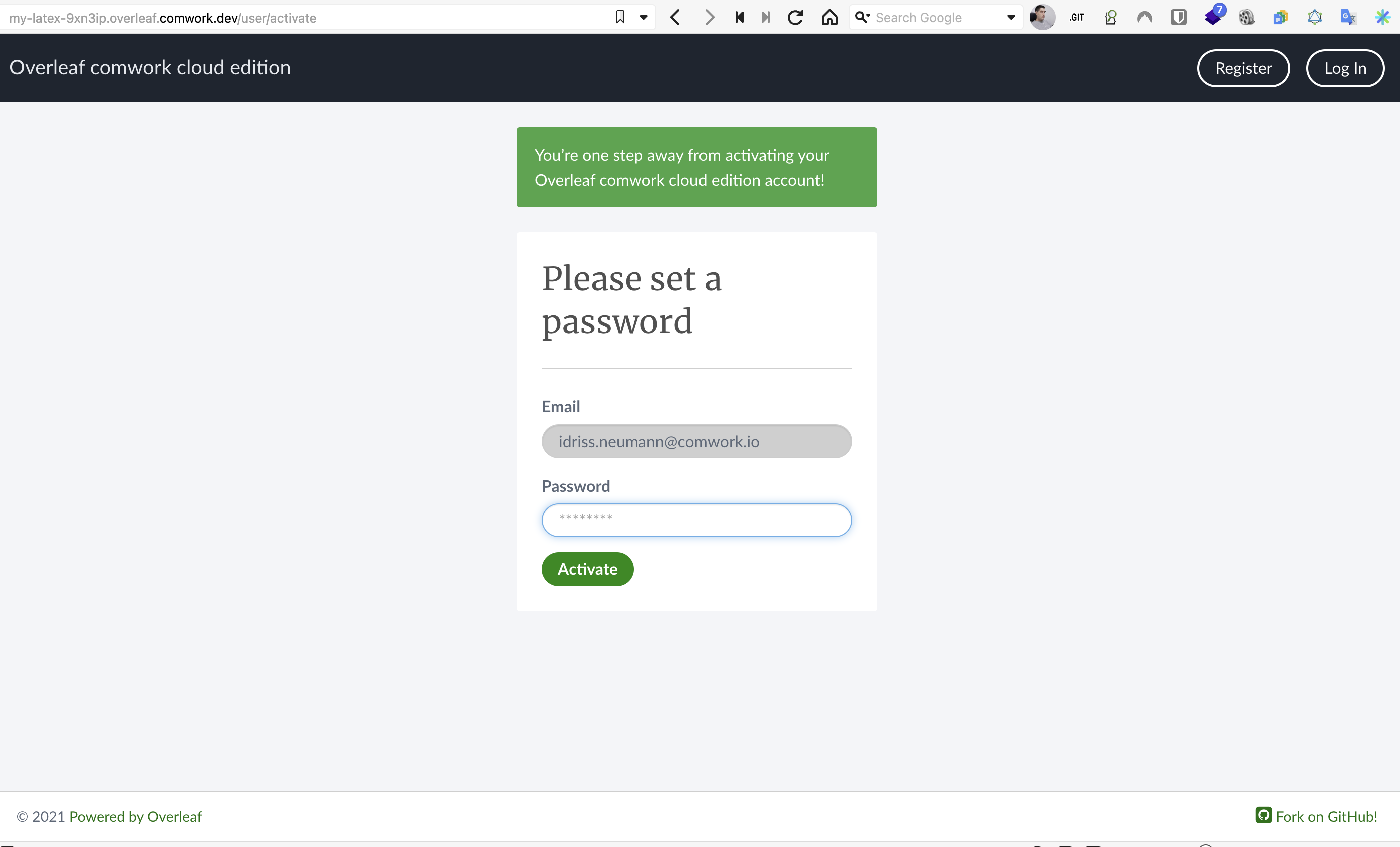1400x847 pixels.
Task: Click the .GIT extension icon
Action: click(1077, 17)
